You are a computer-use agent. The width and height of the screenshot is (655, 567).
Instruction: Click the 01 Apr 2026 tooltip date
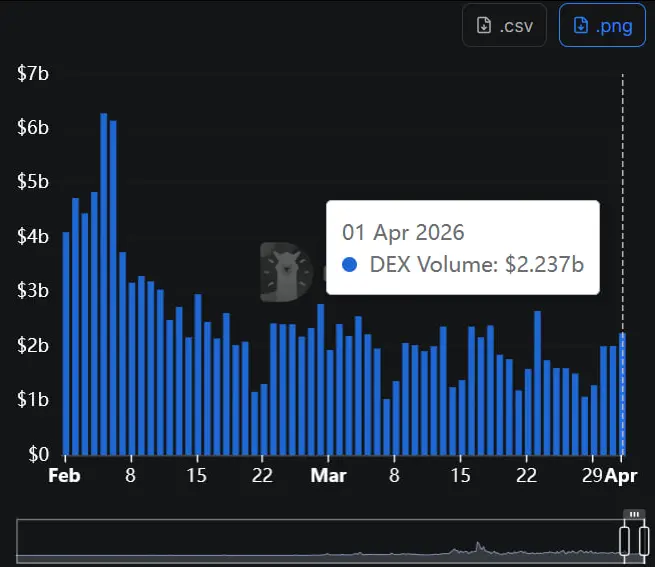coord(403,232)
